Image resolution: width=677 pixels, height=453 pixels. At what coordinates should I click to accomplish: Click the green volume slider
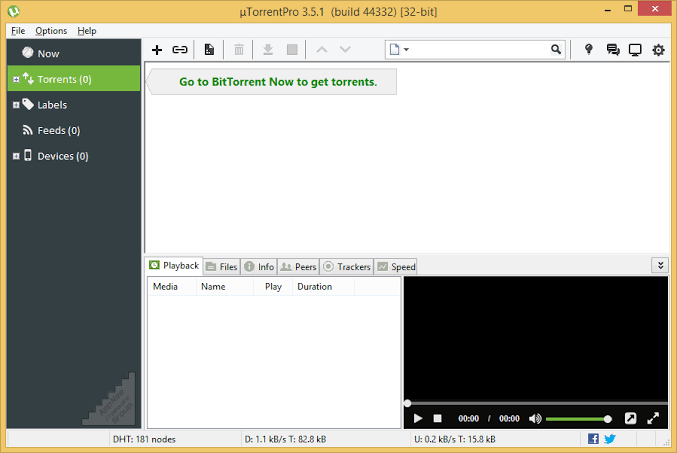pos(579,419)
